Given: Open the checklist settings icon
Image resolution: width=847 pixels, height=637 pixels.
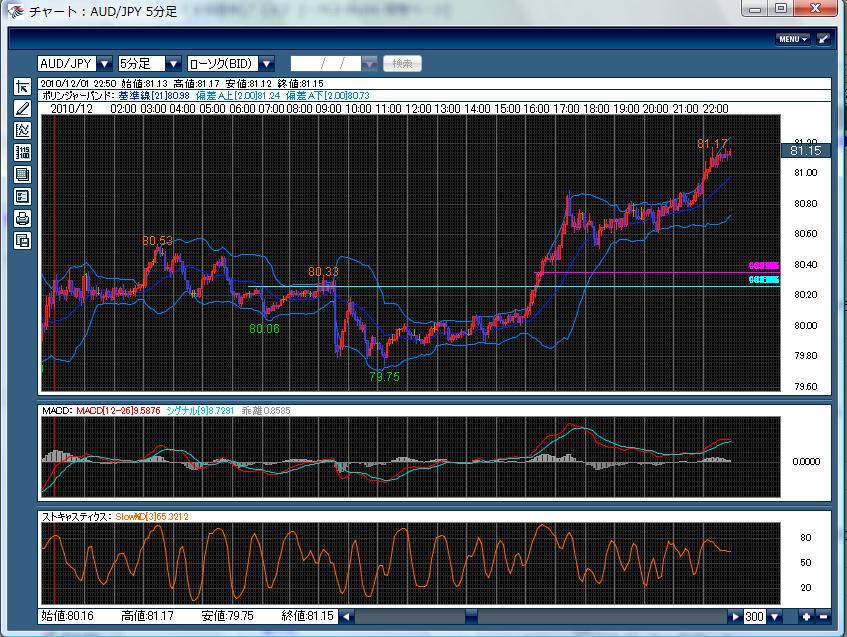Looking at the screenshot, I should click(x=22, y=197).
